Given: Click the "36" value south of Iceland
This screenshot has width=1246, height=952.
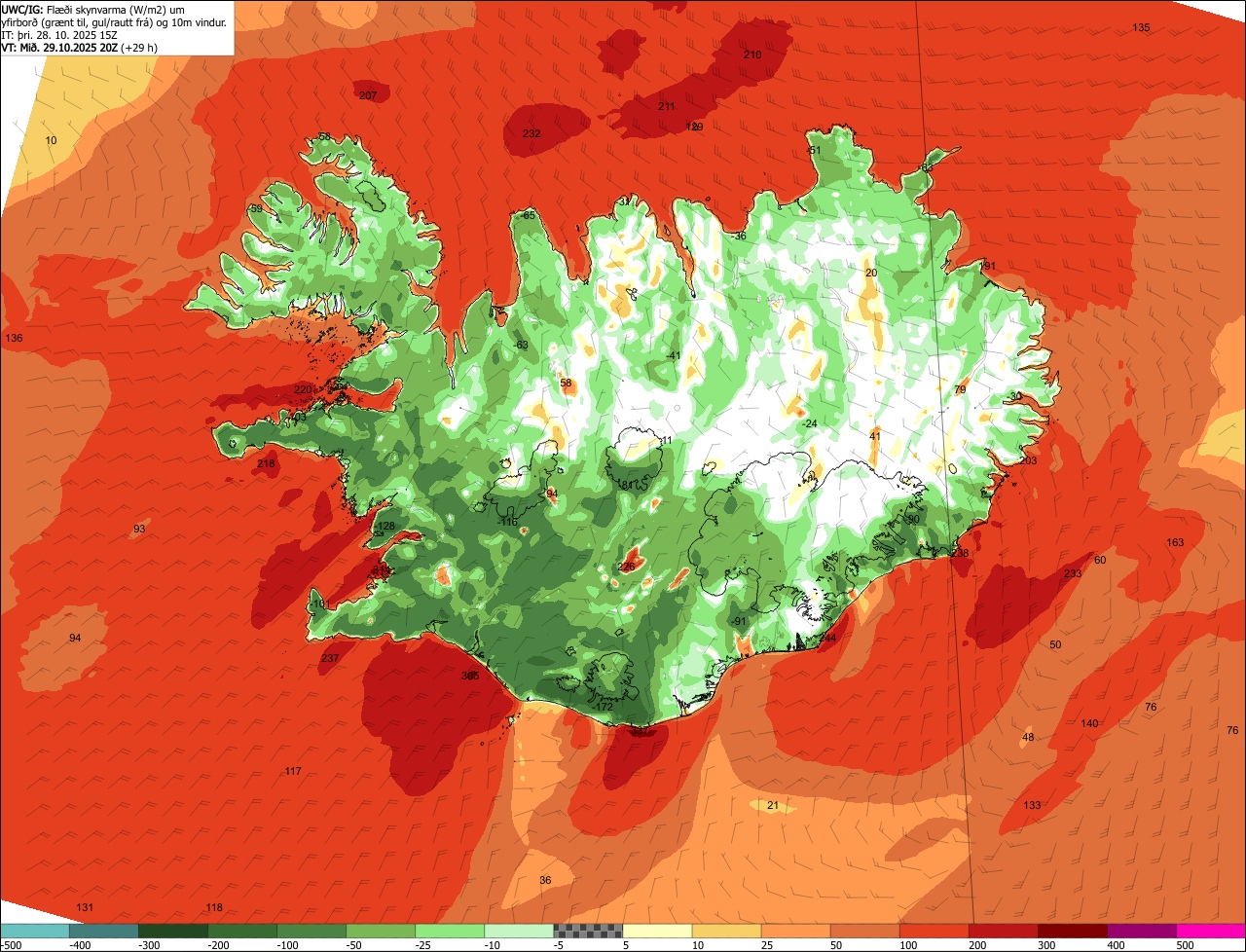Looking at the screenshot, I should 545,880.
